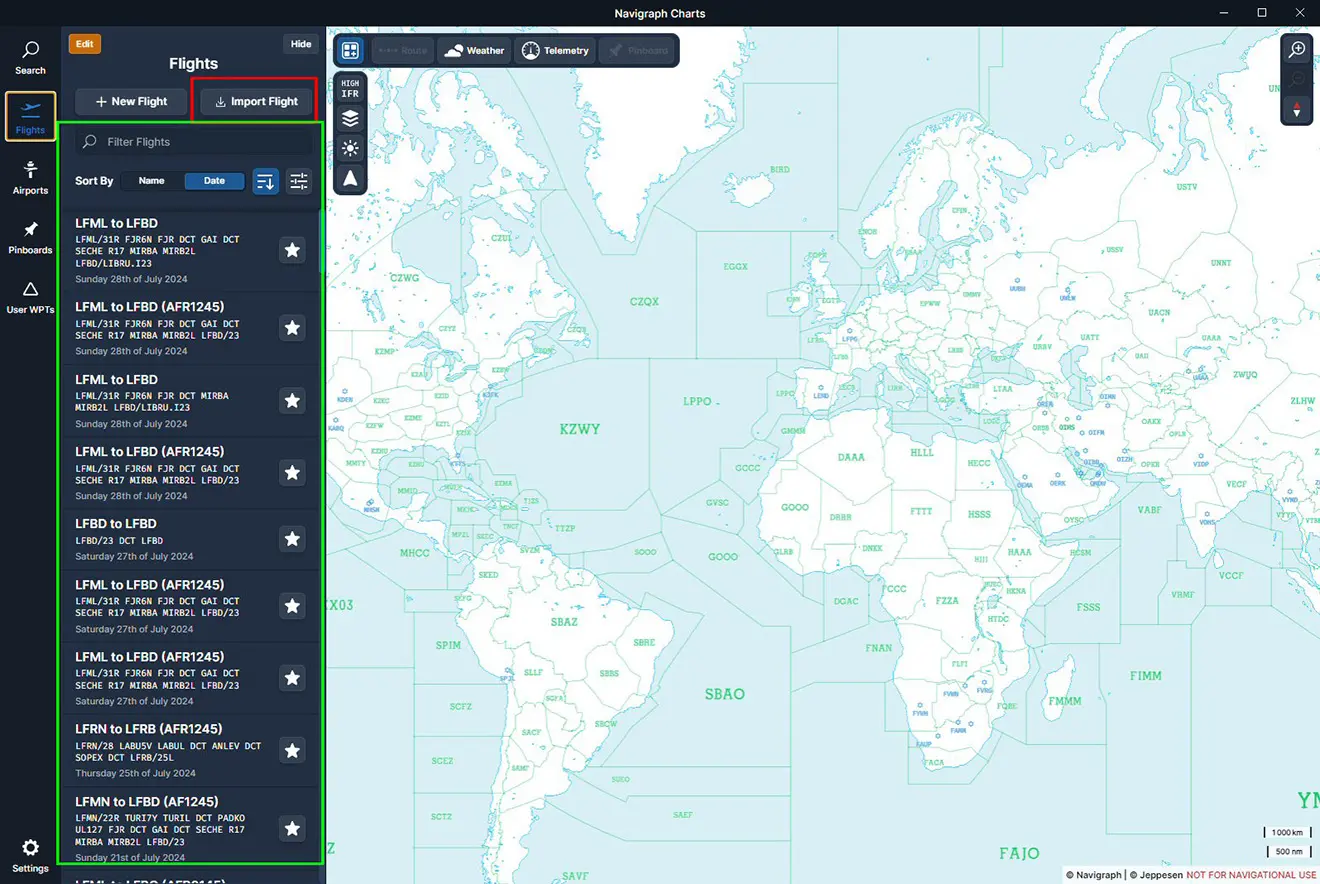Screen dimensions: 1320x884
Task: Click the KZWY region label on map
Action: point(579,429)
